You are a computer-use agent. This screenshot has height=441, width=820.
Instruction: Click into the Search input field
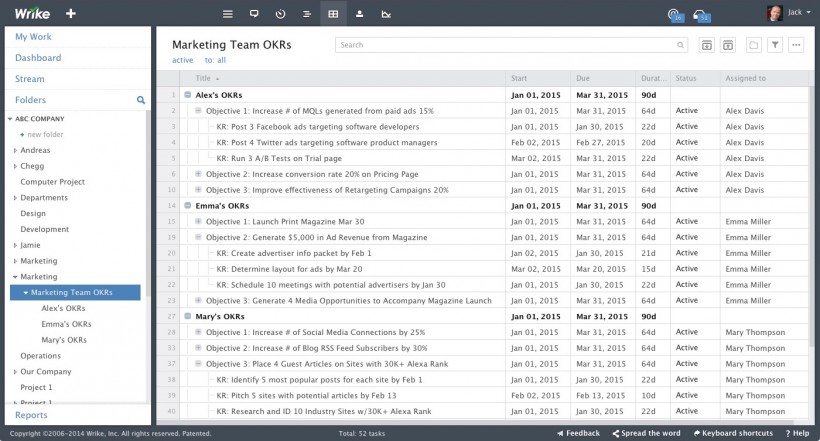[x=511, y=45]
